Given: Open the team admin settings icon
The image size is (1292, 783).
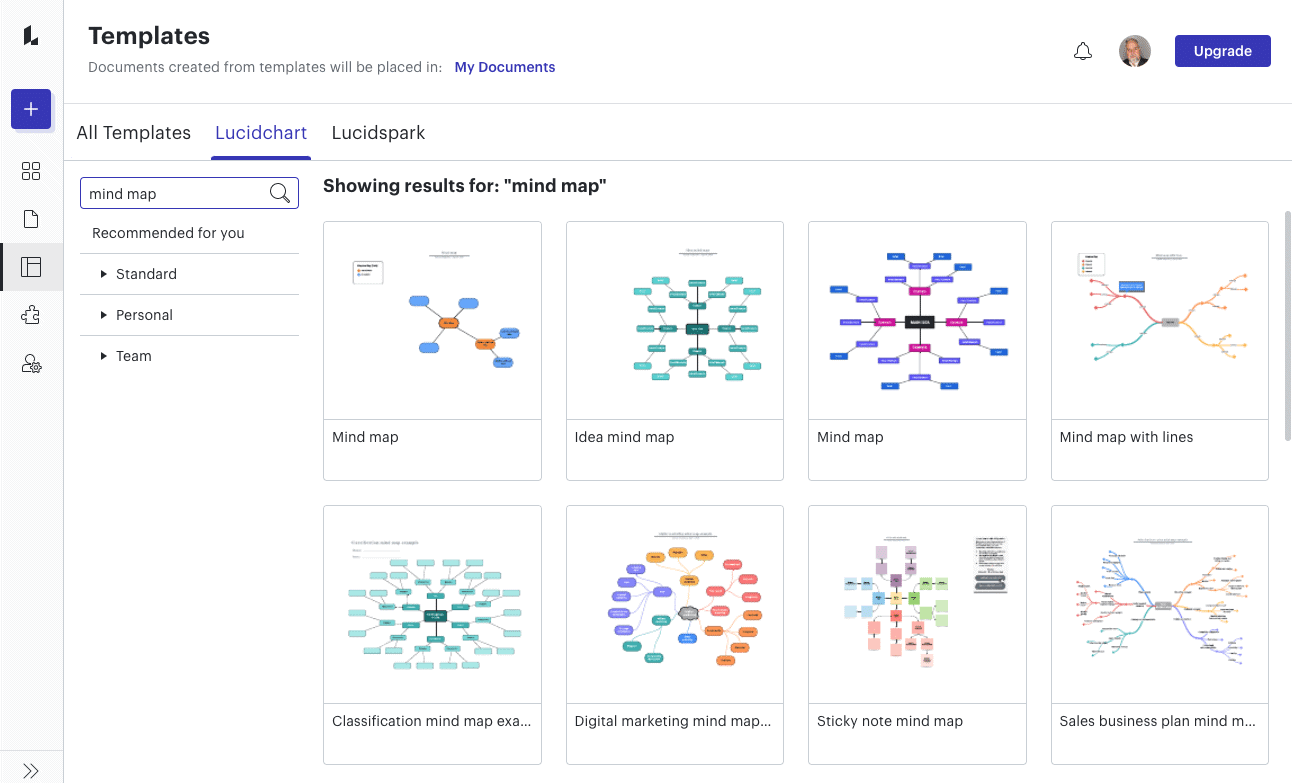Looking at the screenshot, I should (31, 364).
